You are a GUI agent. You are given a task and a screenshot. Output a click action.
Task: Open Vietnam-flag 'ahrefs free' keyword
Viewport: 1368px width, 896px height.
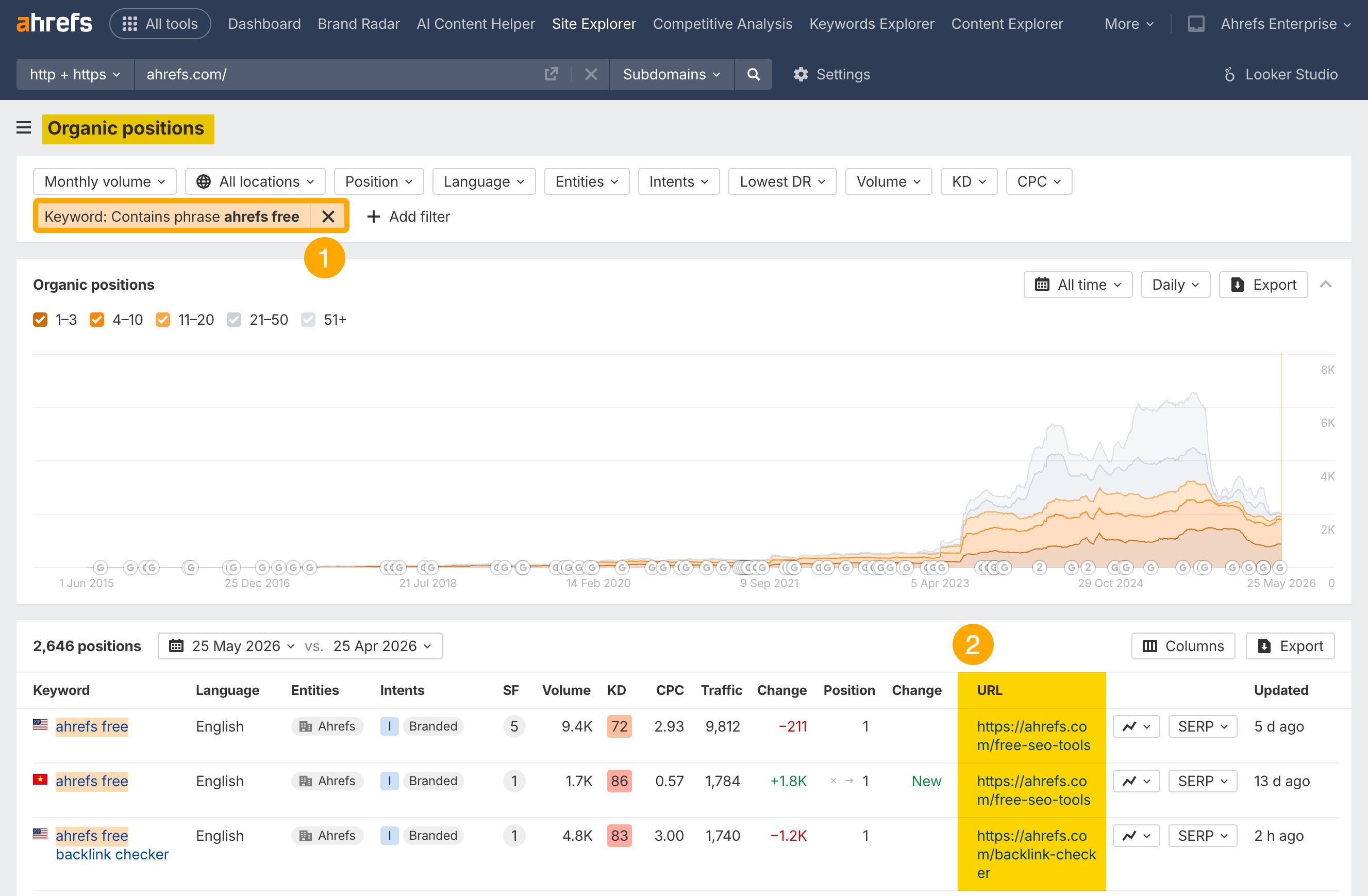point(92,781)
